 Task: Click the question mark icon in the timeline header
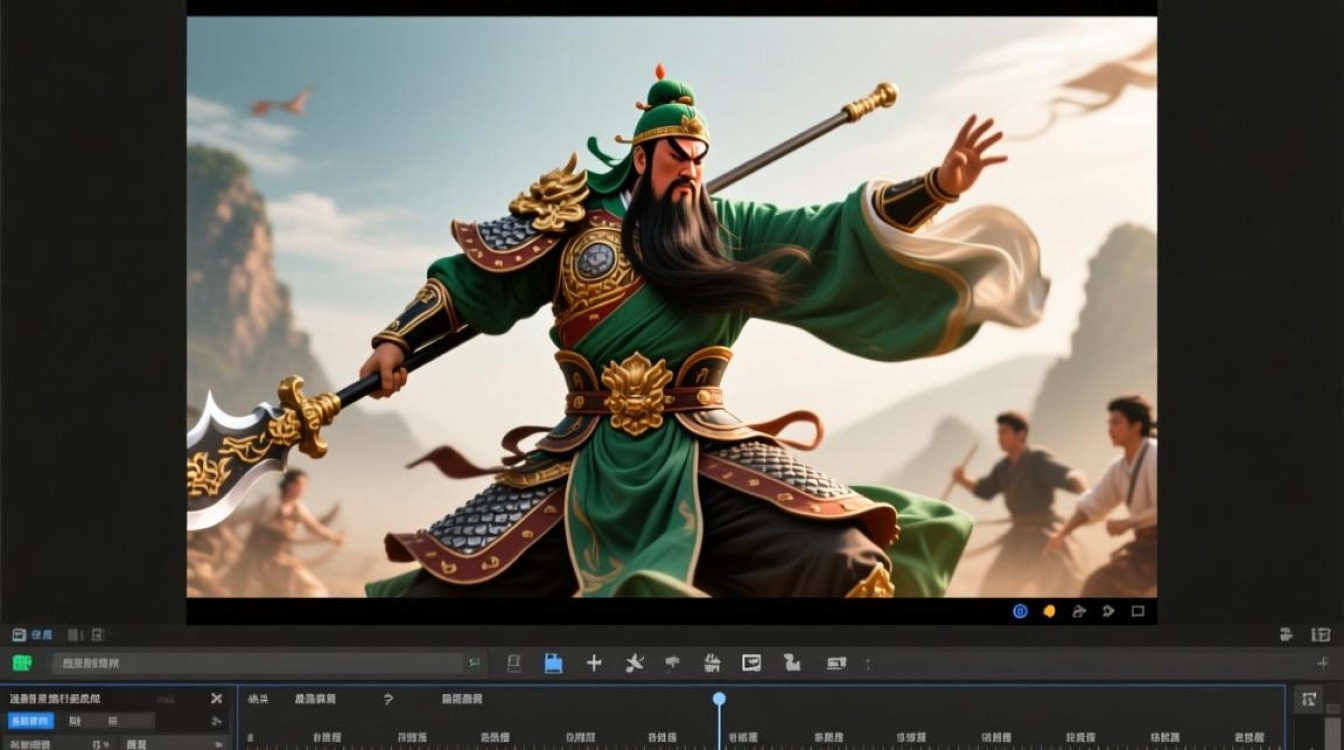(x=388, y=699)
